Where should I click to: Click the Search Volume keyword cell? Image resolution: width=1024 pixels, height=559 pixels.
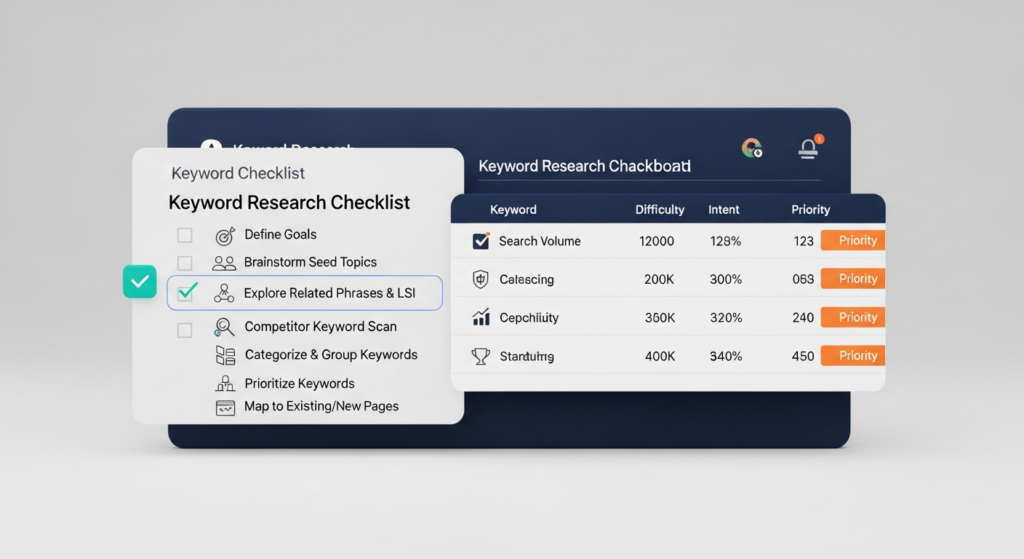(x=539, y=241)
